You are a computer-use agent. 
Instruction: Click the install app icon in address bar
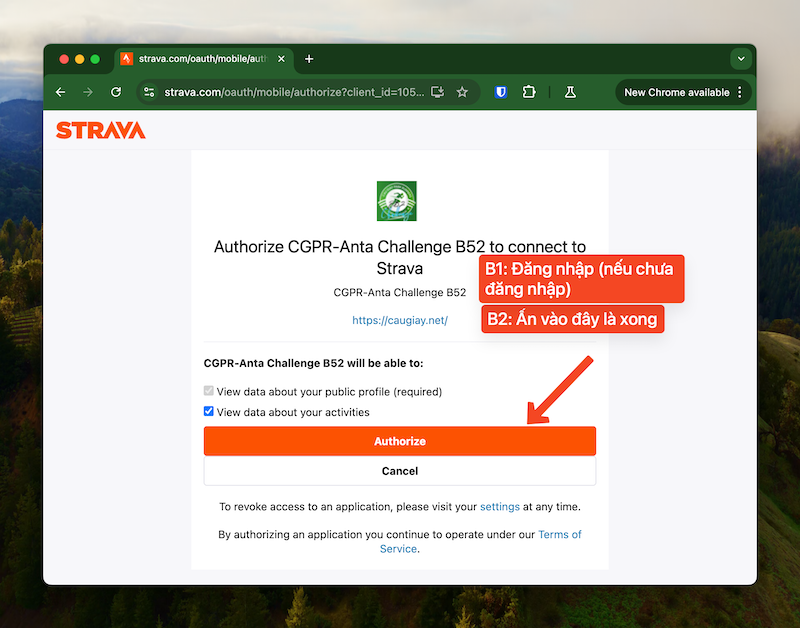coord(437,92)
